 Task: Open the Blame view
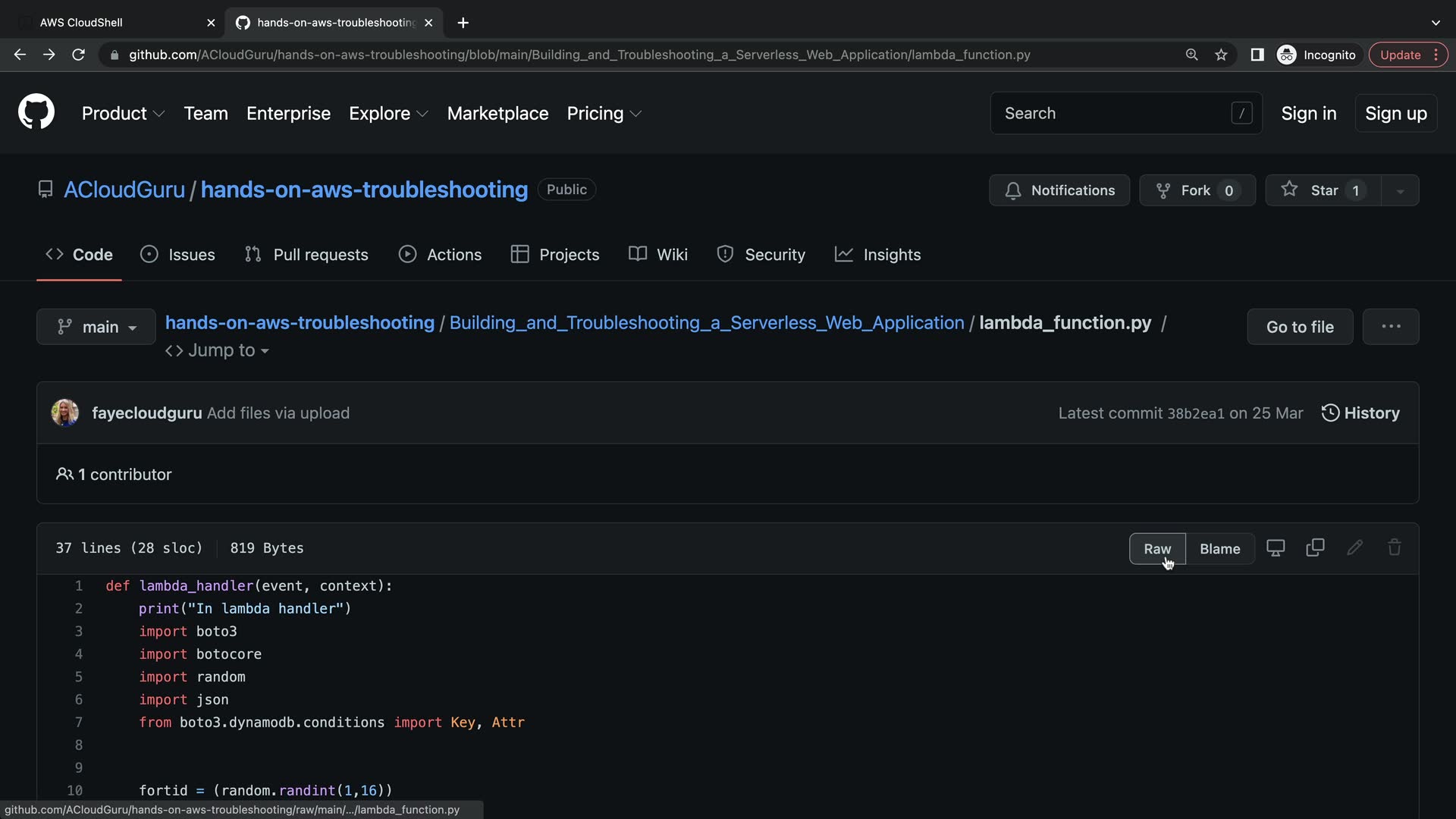tap(1219, 548)
